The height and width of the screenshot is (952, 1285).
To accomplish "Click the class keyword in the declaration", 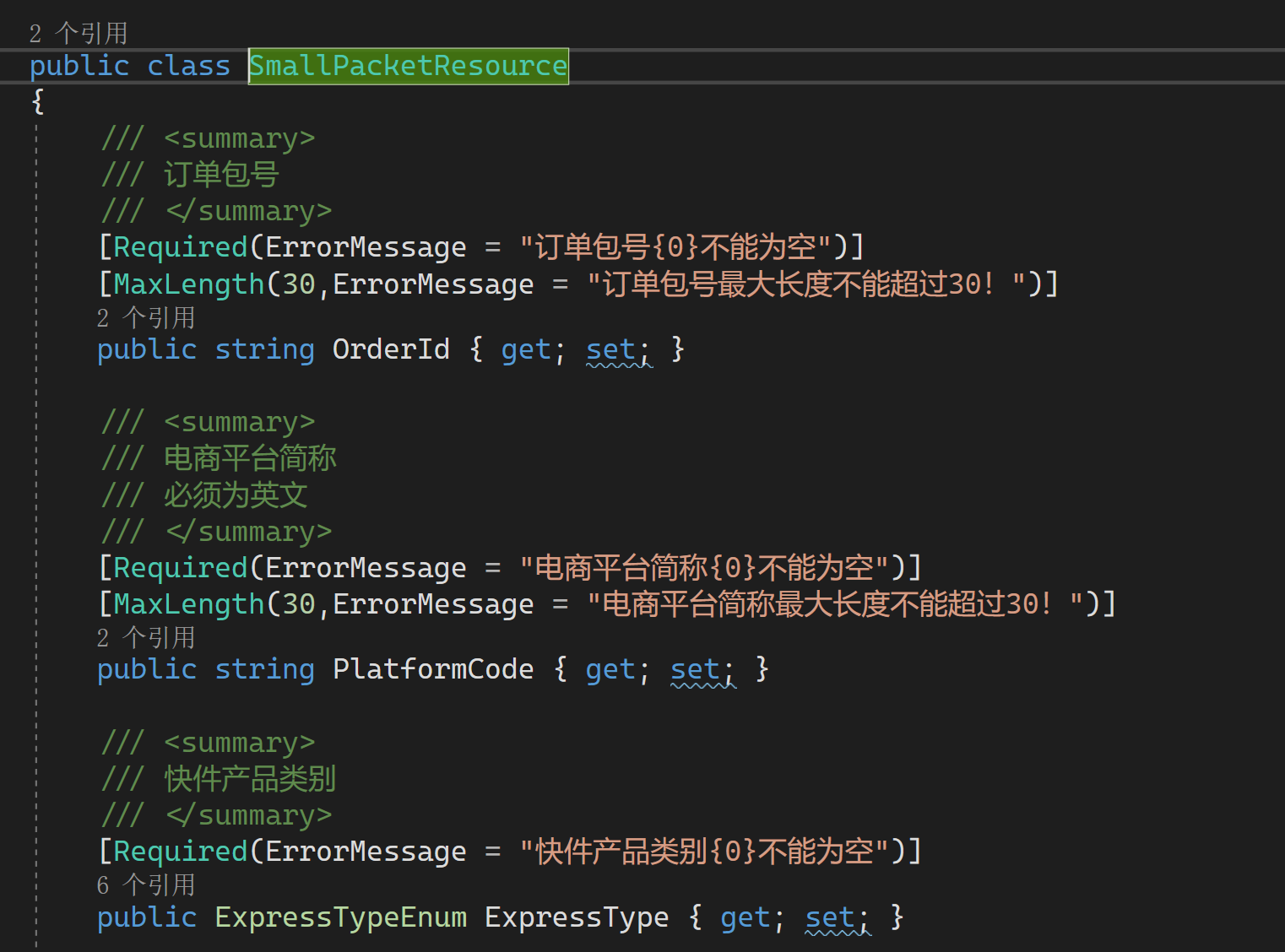I will point(188,66).
